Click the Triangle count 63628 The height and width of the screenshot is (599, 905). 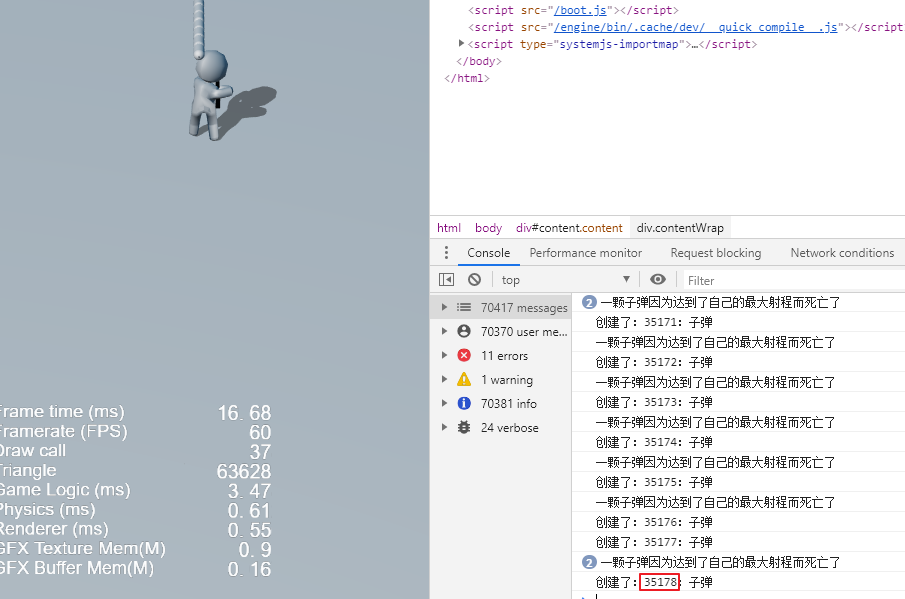pyautogui.click(x=244, y=471)
